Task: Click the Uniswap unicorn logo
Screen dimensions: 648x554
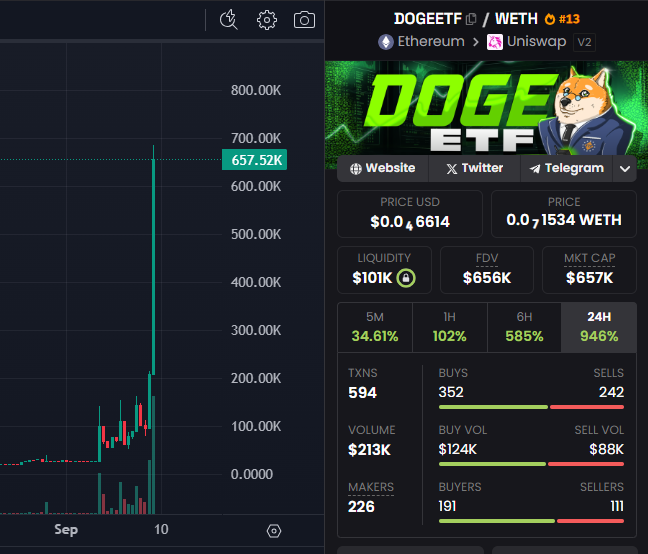Action: [495, 42]
